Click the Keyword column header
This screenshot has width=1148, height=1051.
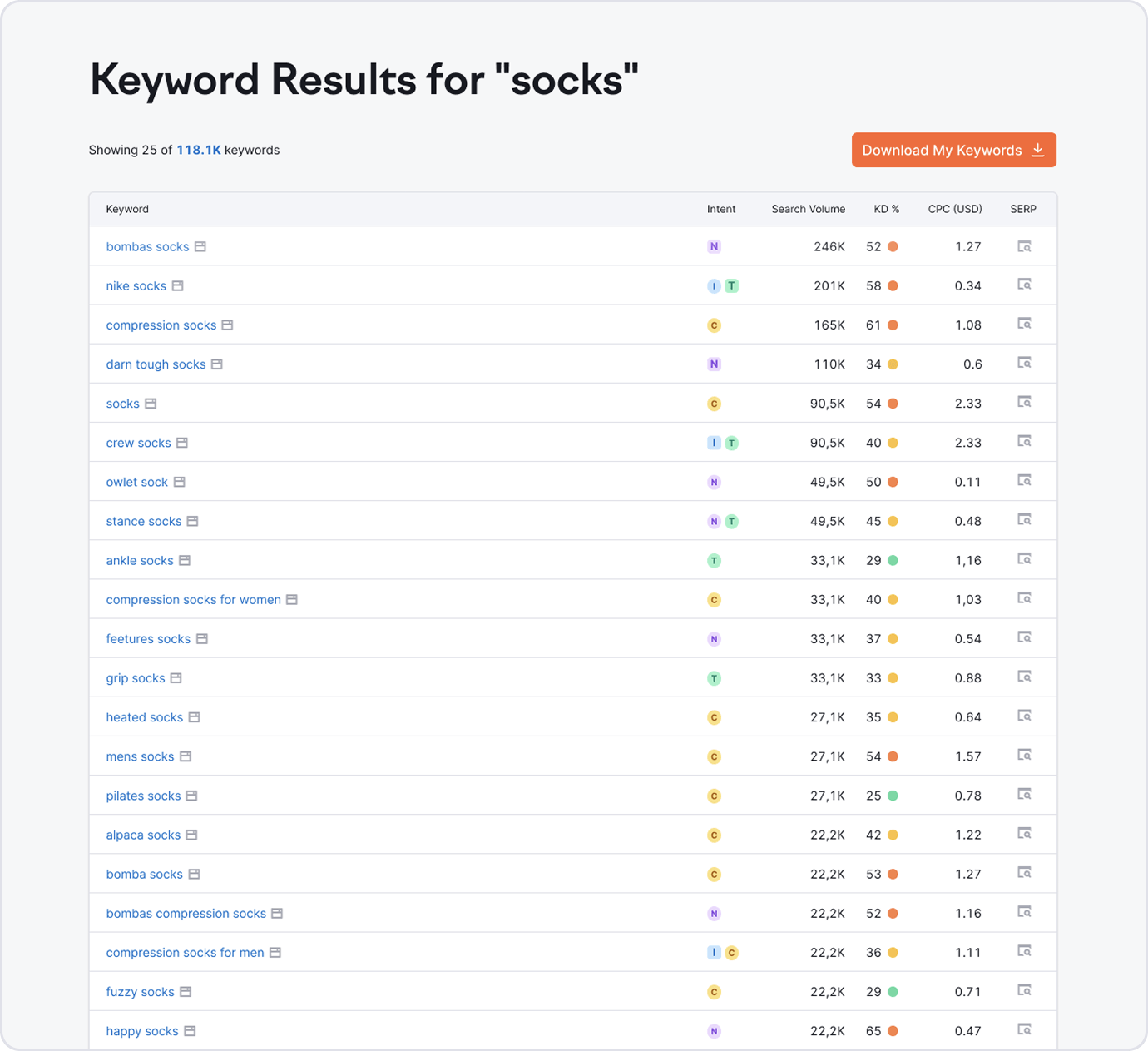click(x=126, y=209)
